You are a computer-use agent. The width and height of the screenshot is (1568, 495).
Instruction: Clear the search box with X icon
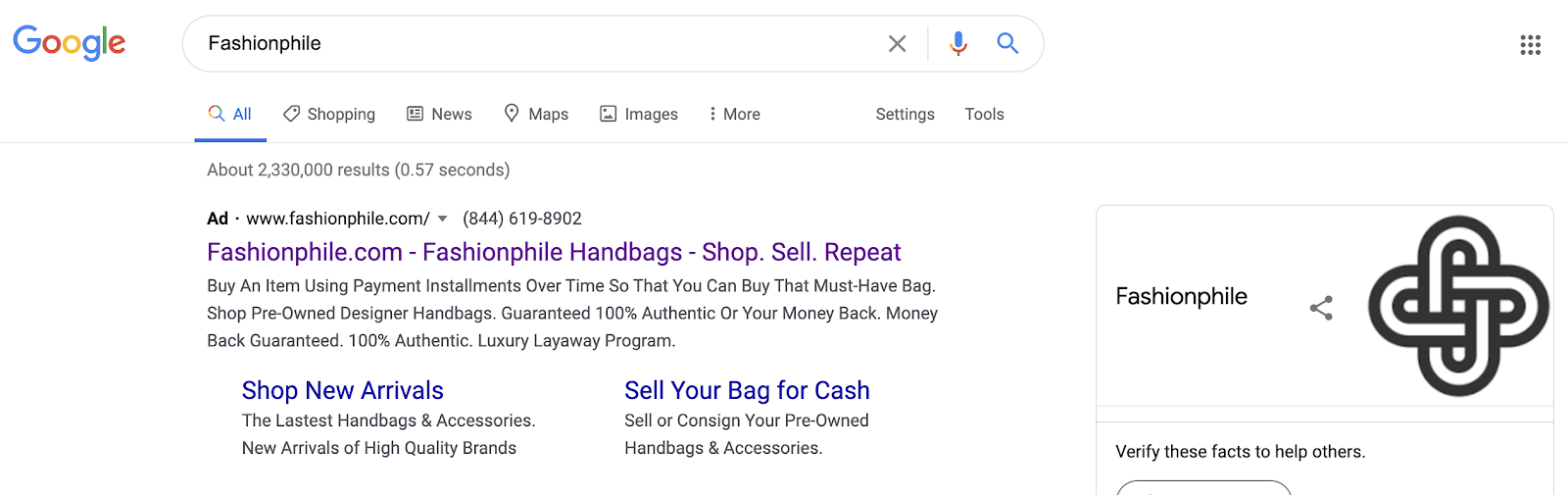[897, 43]
